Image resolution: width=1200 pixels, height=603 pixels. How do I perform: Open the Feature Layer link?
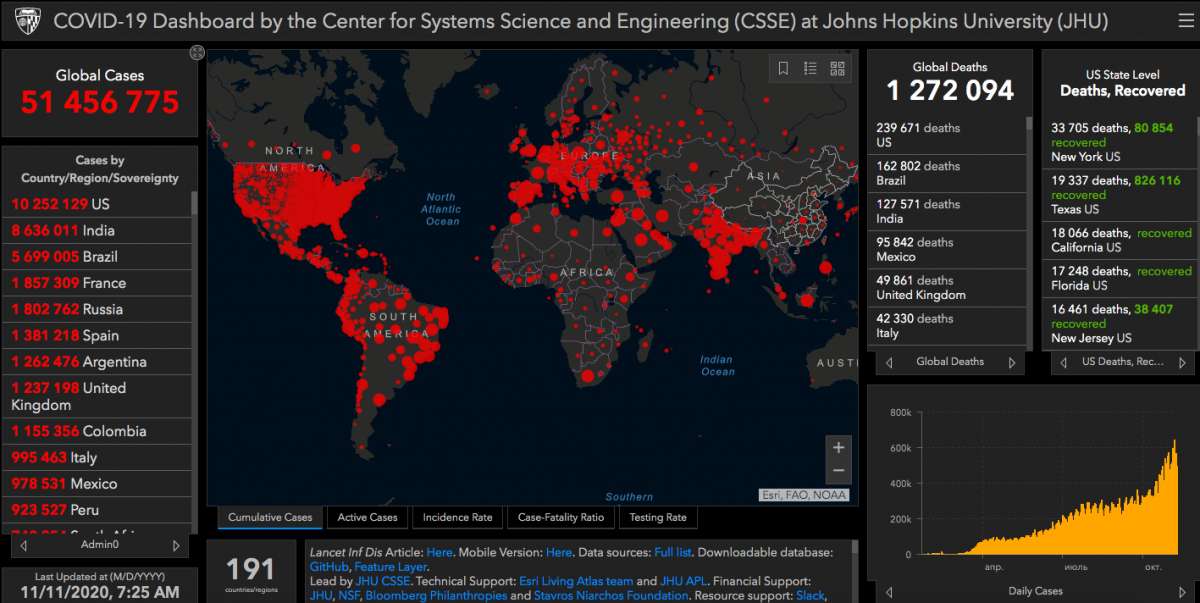point(391,567)
